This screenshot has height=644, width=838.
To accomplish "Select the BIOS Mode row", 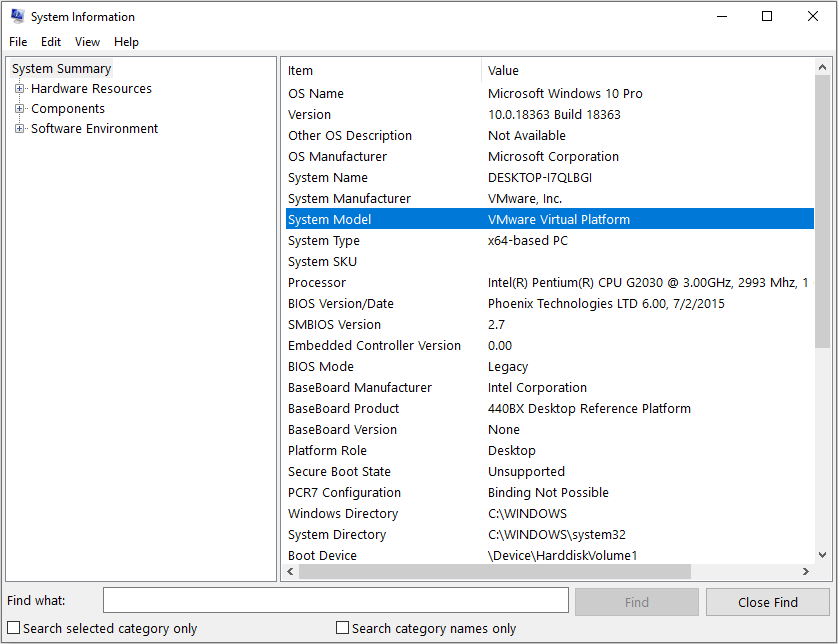I will [550, 367].
